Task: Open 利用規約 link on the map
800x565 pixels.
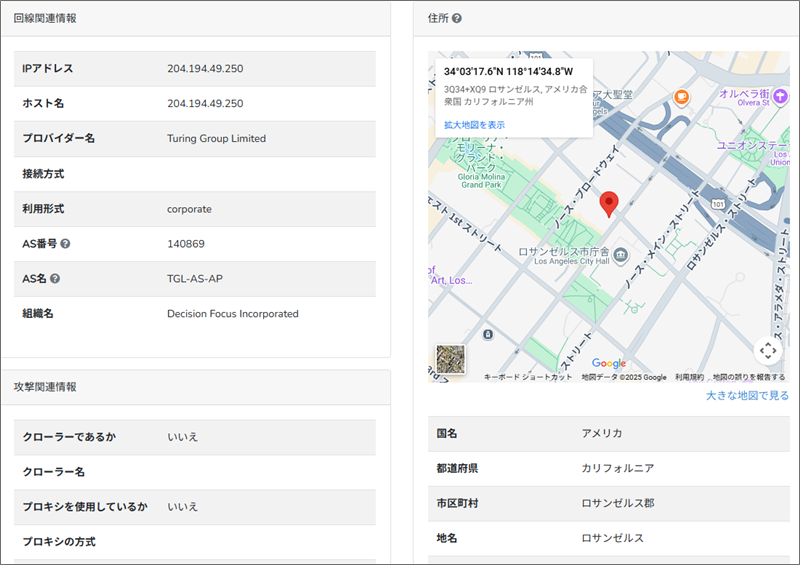Action: pyautogui.click(x=689, y=377)
